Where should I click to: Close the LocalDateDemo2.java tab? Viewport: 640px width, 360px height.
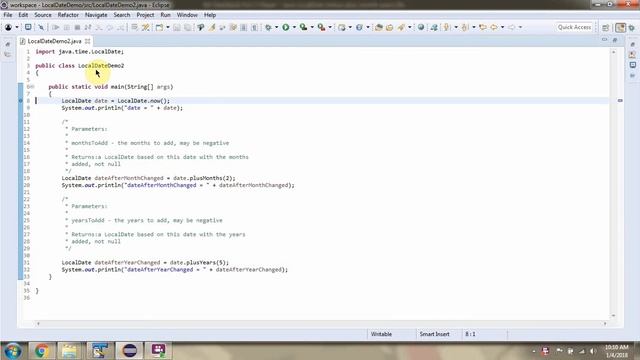87,41
